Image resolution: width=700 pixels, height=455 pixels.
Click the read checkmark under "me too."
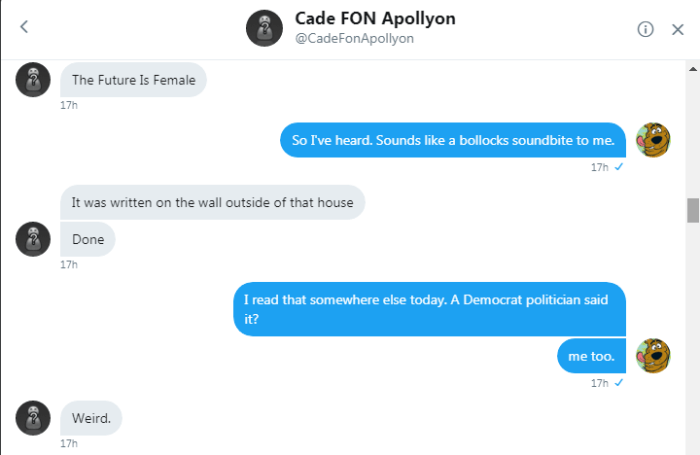tap(619, 382)
